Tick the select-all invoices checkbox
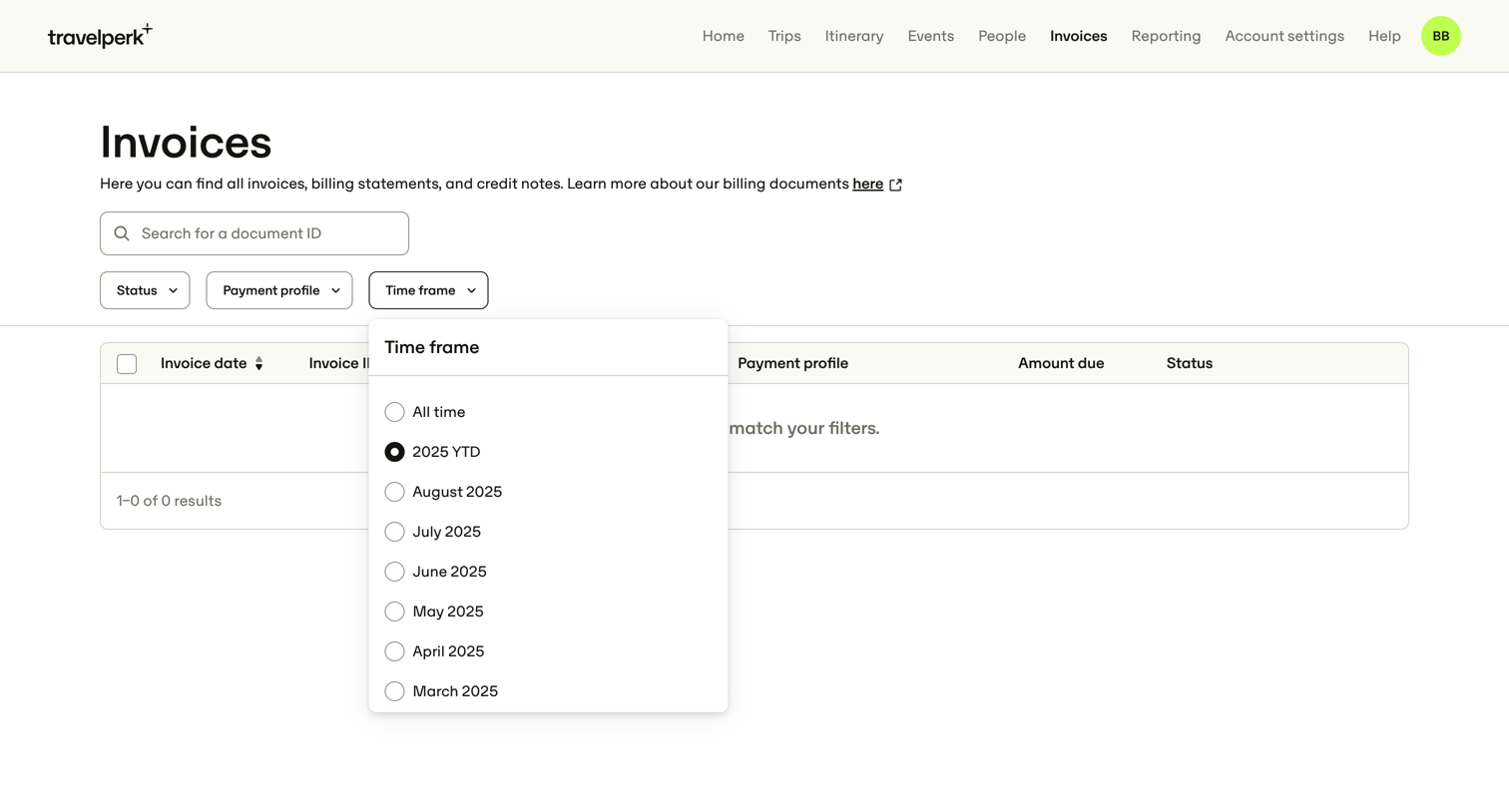Screen dimensions: 1509x812 pyautogui.click(x=127, y=364)
